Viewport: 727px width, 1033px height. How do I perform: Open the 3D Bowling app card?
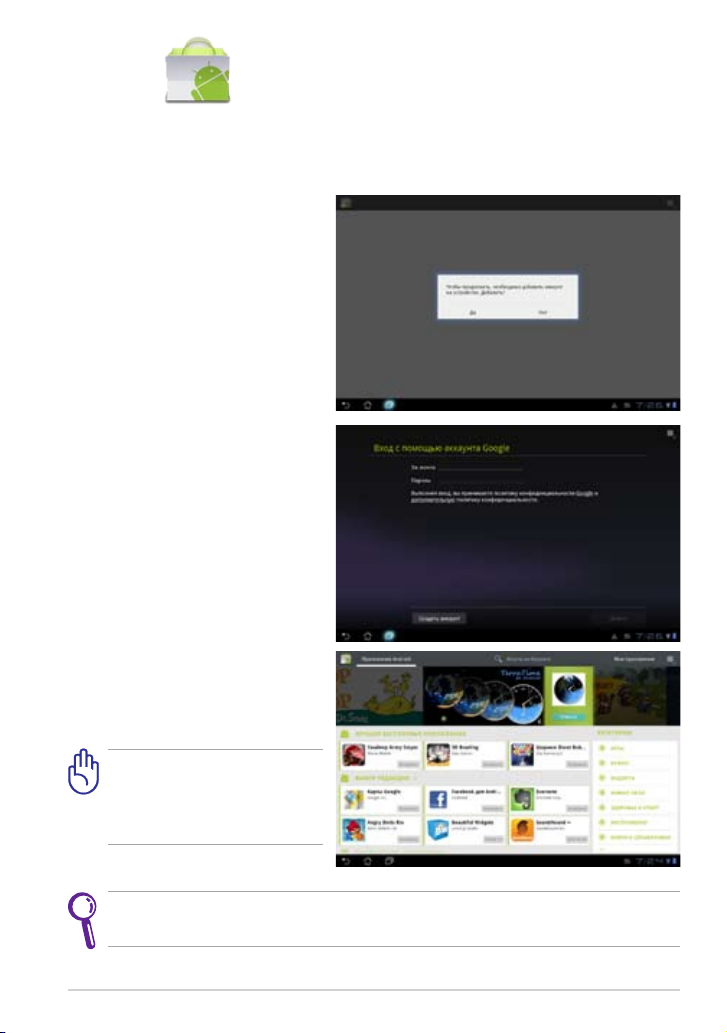pyautogui.click(x=464, y=755)
